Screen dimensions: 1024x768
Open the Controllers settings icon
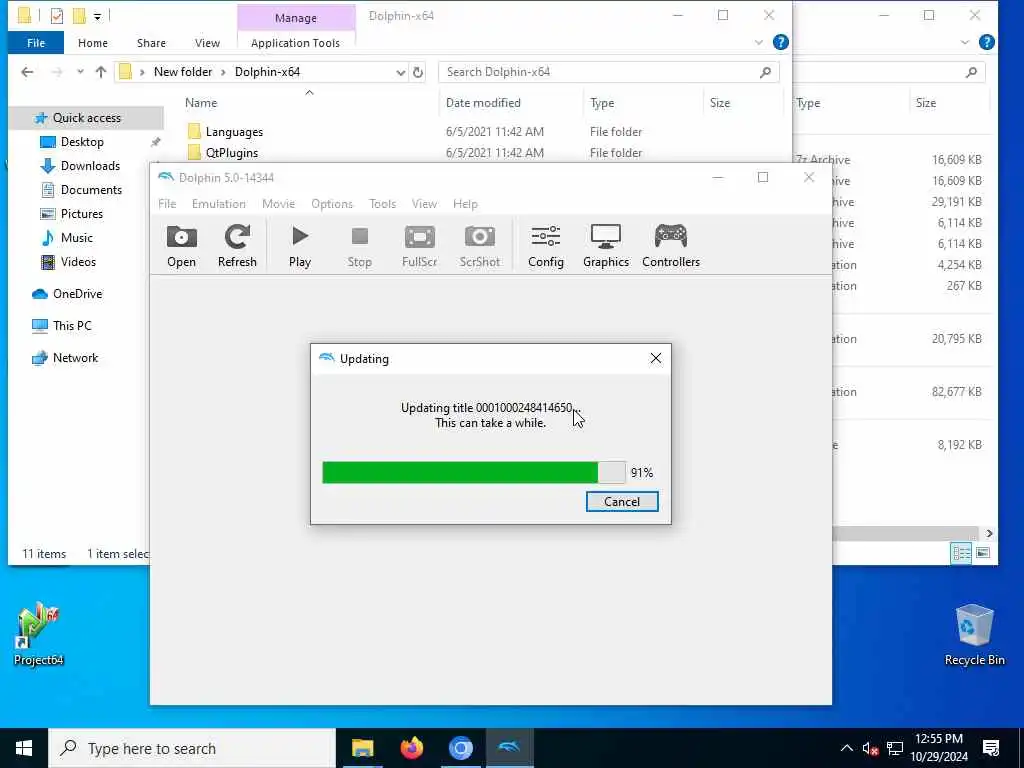[x=671, y=246]
